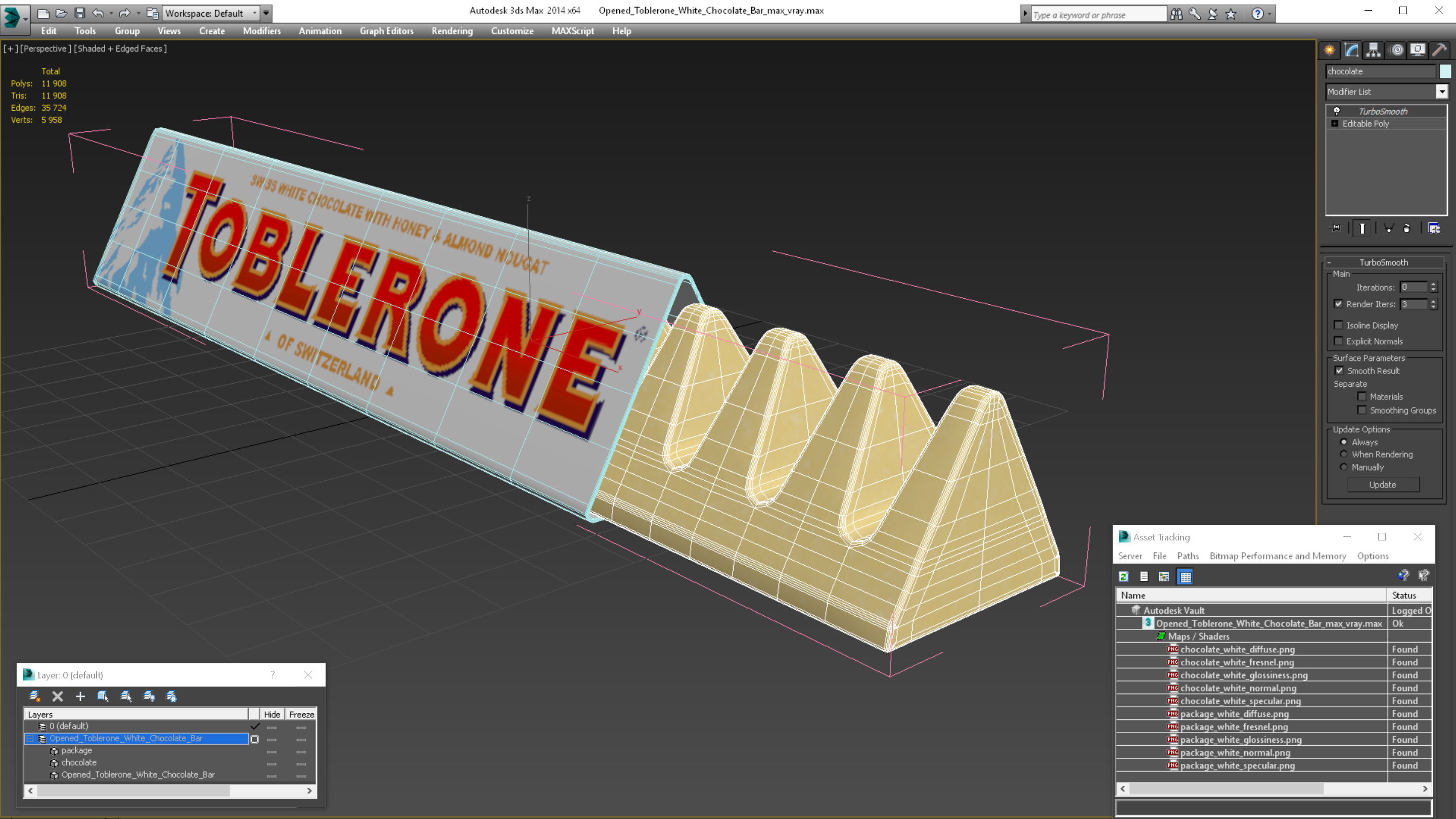Viewport: 1456px width, 819px height.
Task: Enable Separate by Smoothing Groups checkbox
Action: (1361, 410)
